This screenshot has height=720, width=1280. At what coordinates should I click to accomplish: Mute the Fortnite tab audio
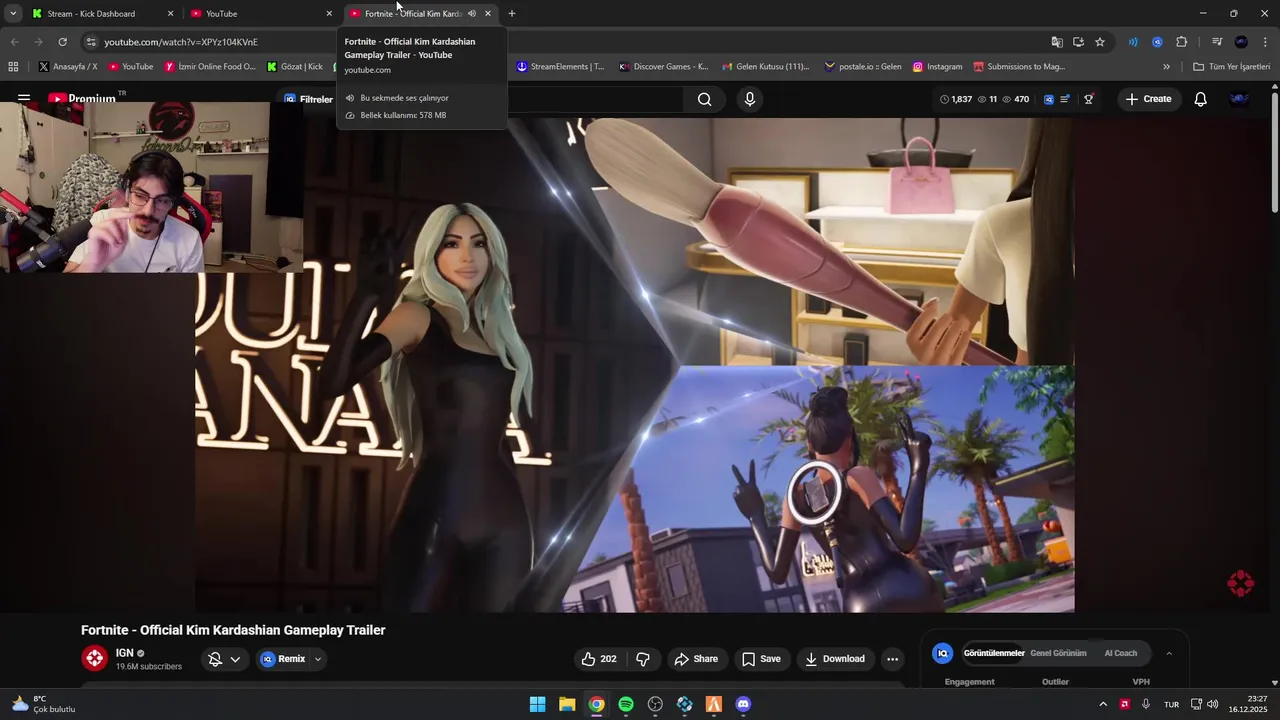[472, 14]
